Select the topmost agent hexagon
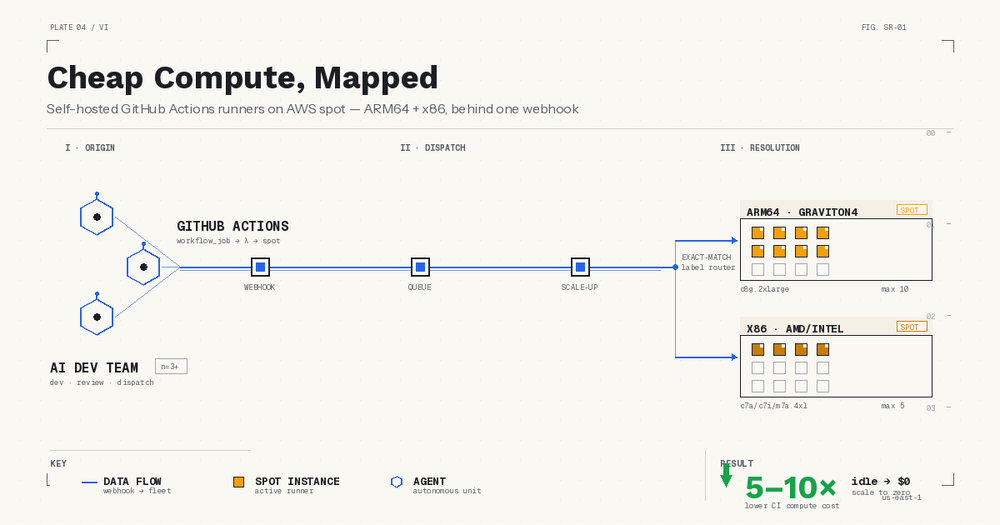This screenshot has height=525, width=1000. tap(97, 217)
